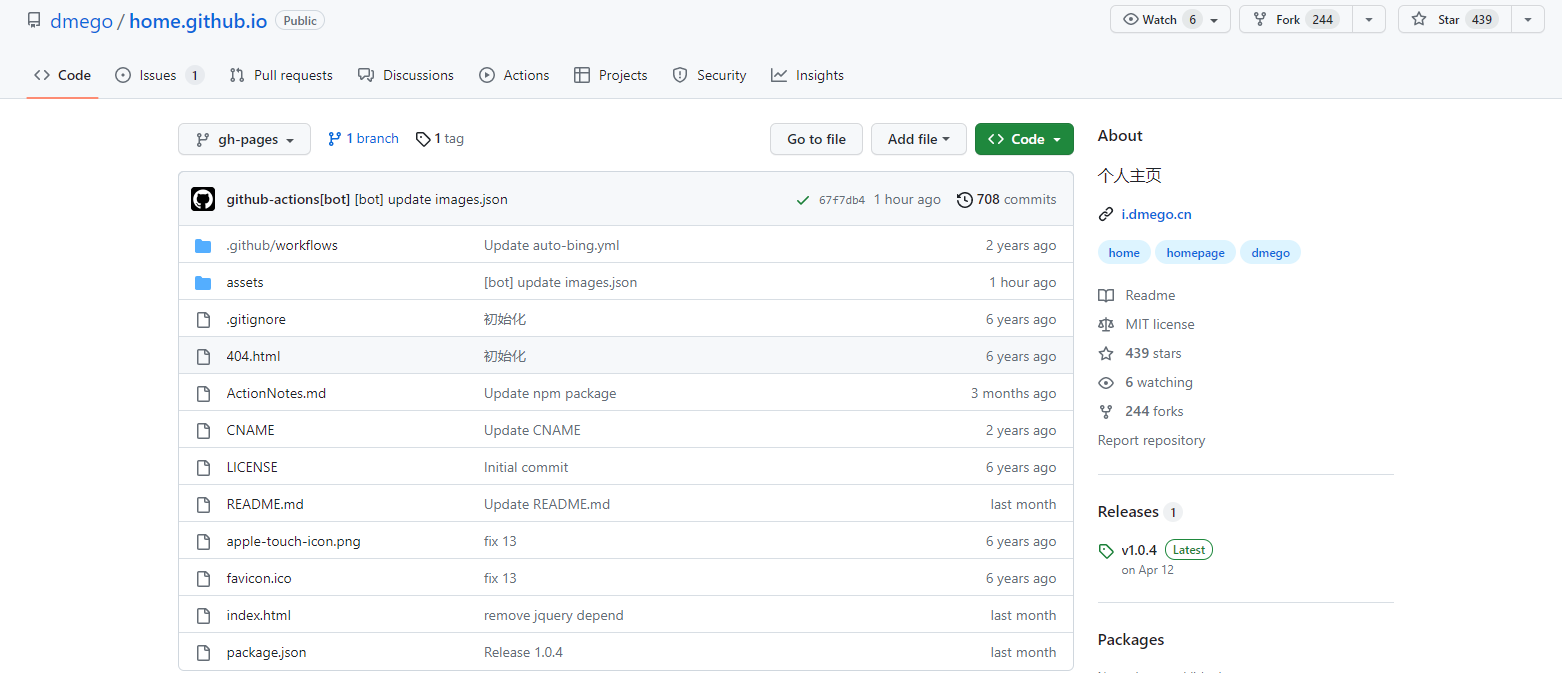Open the i.dmego.cn website link
The image size is (1562, 673).
(x=1156, y=214)
